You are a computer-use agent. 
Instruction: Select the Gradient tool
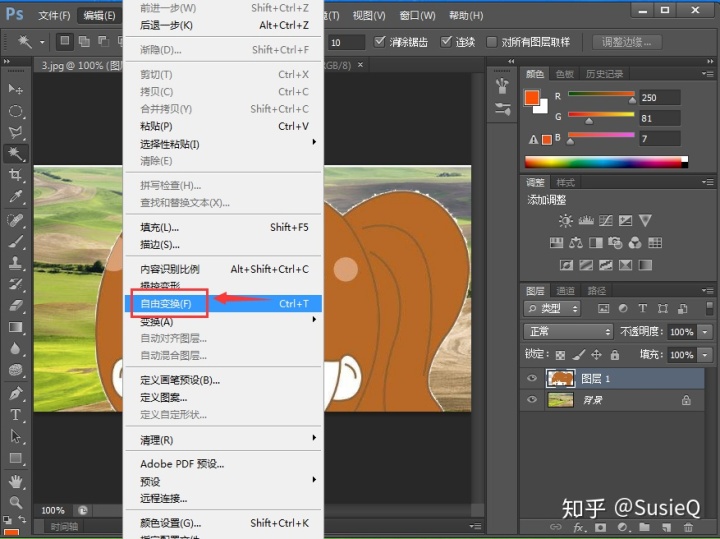tap(15, 327)
